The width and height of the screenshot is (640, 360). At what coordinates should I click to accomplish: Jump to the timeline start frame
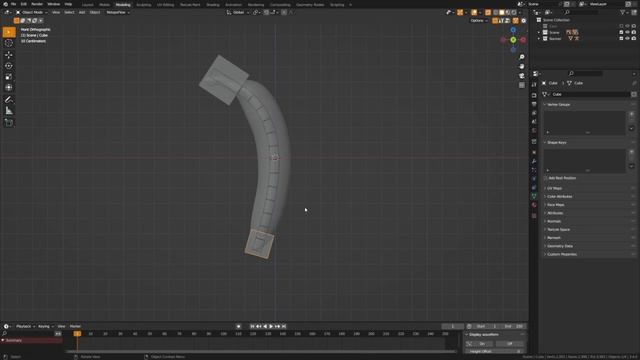[x=252, y=326]
